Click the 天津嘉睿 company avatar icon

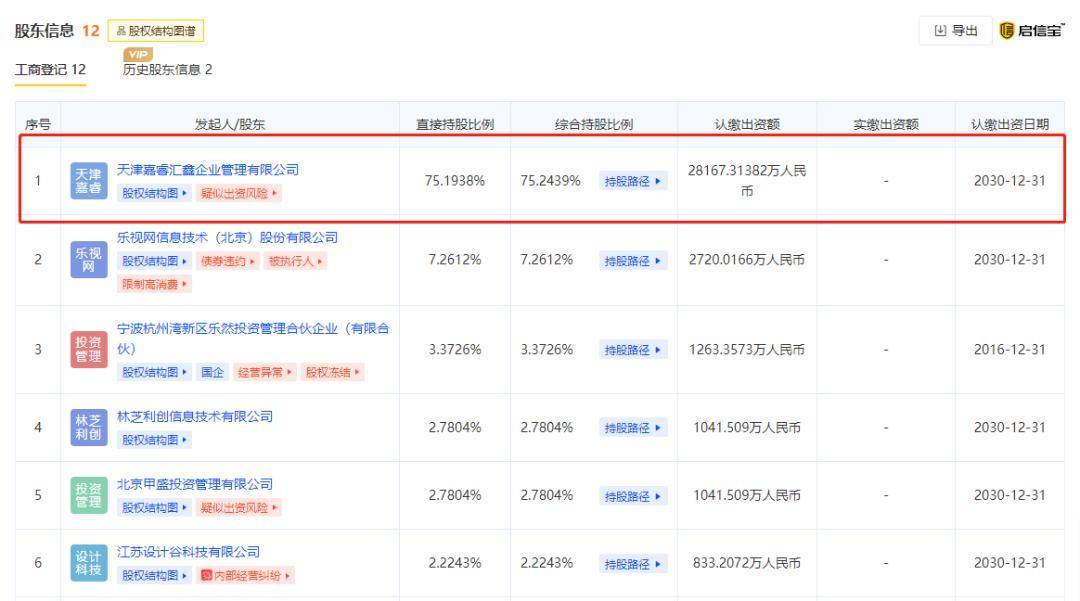[x=89, y=180]
